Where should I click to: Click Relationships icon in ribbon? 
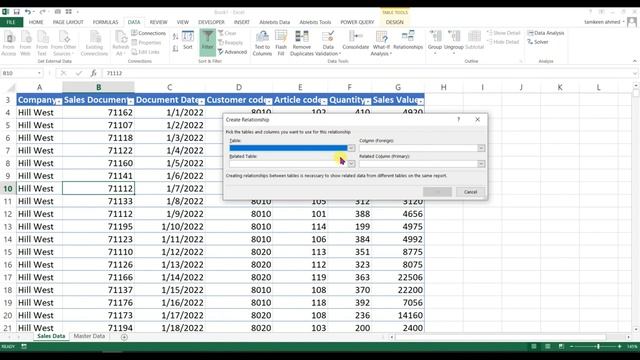408,41
